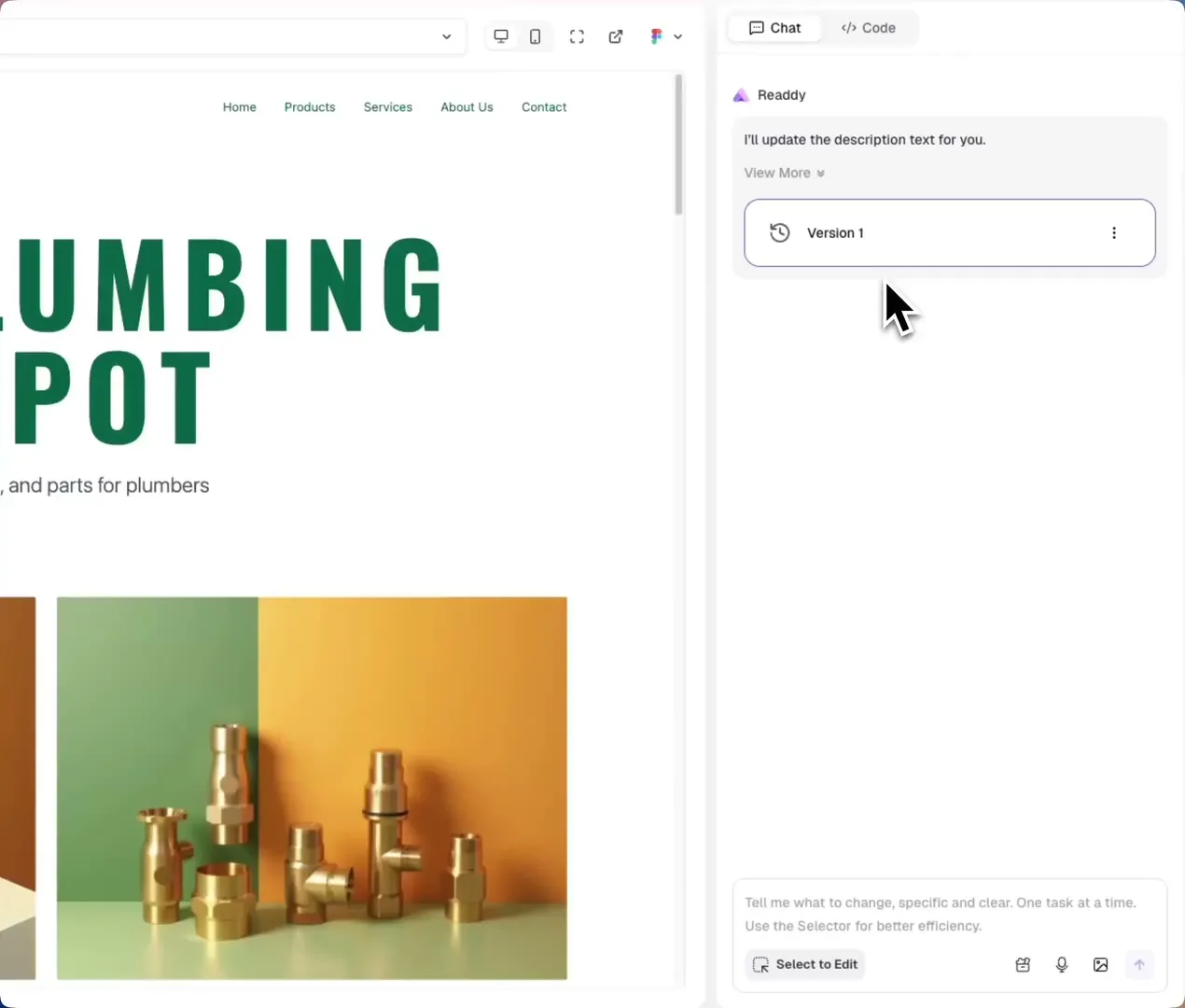Attach an image using picture icon

(x=1101, y=965)
